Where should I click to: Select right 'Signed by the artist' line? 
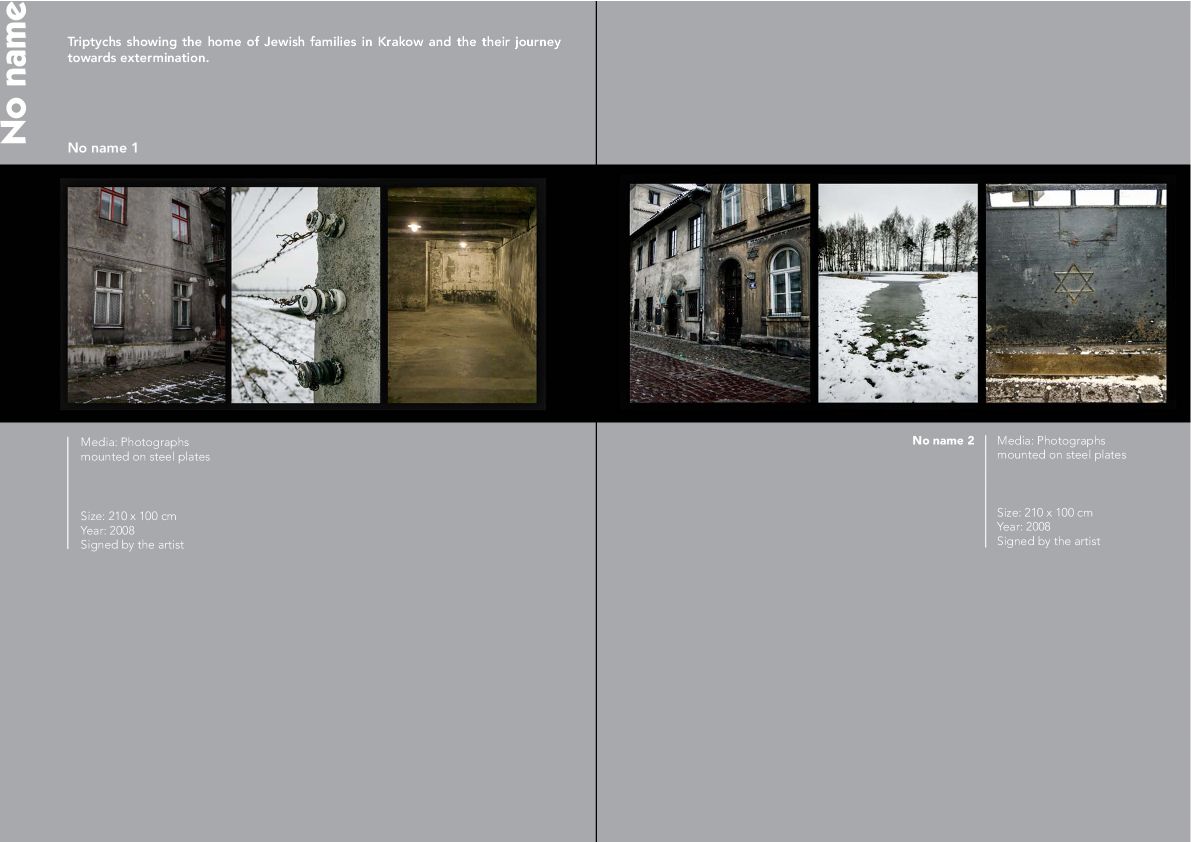coord(1048,541)
